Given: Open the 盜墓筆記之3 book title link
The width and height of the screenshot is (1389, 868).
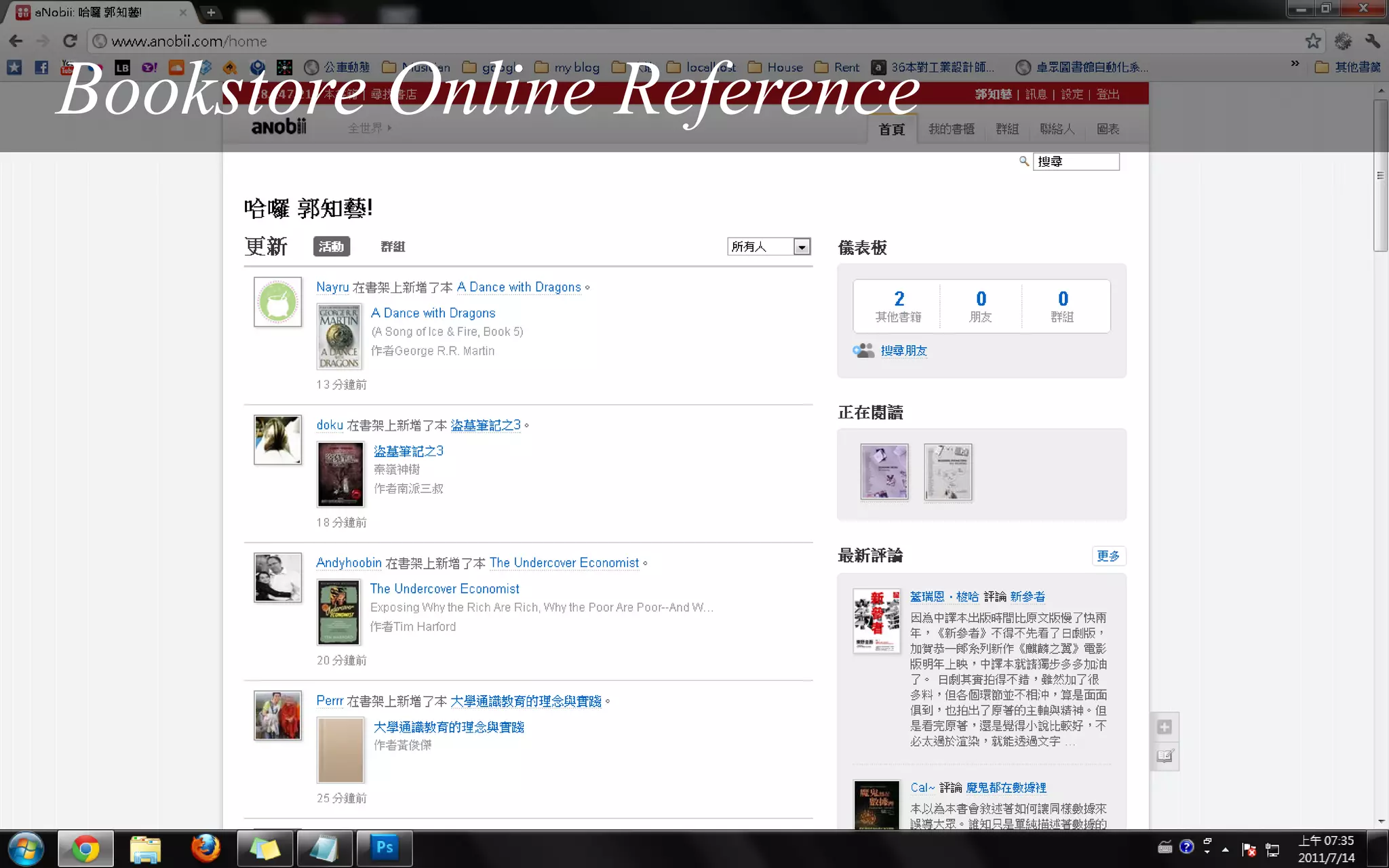Looking at the screenshot, I should (408, 451).
